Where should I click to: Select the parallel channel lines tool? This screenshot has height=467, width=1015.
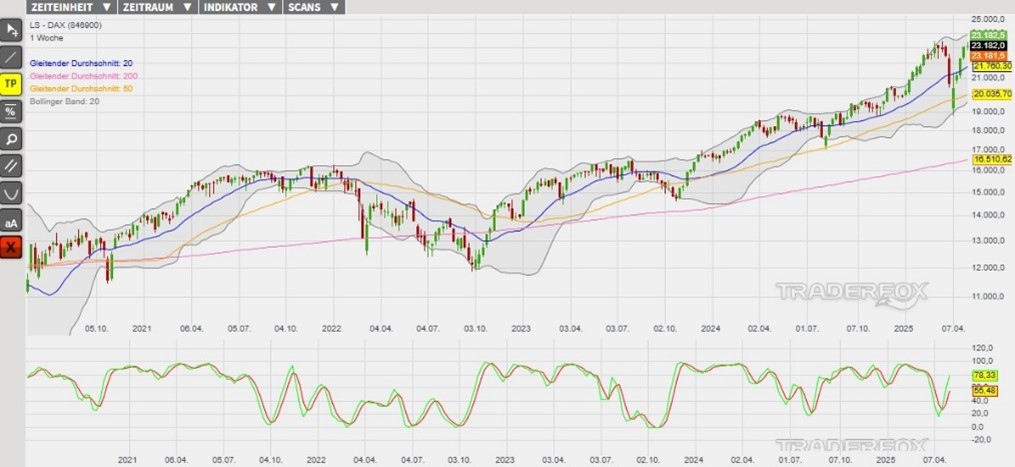11,165
